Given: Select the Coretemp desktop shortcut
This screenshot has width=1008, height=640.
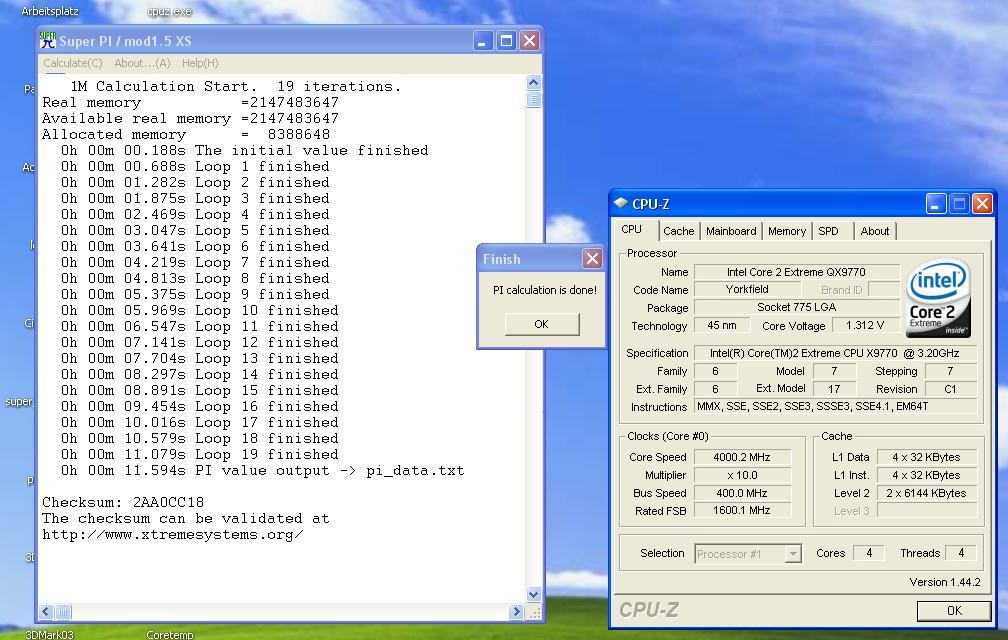Looking at the screenshot, I should (x=170, y=634).
